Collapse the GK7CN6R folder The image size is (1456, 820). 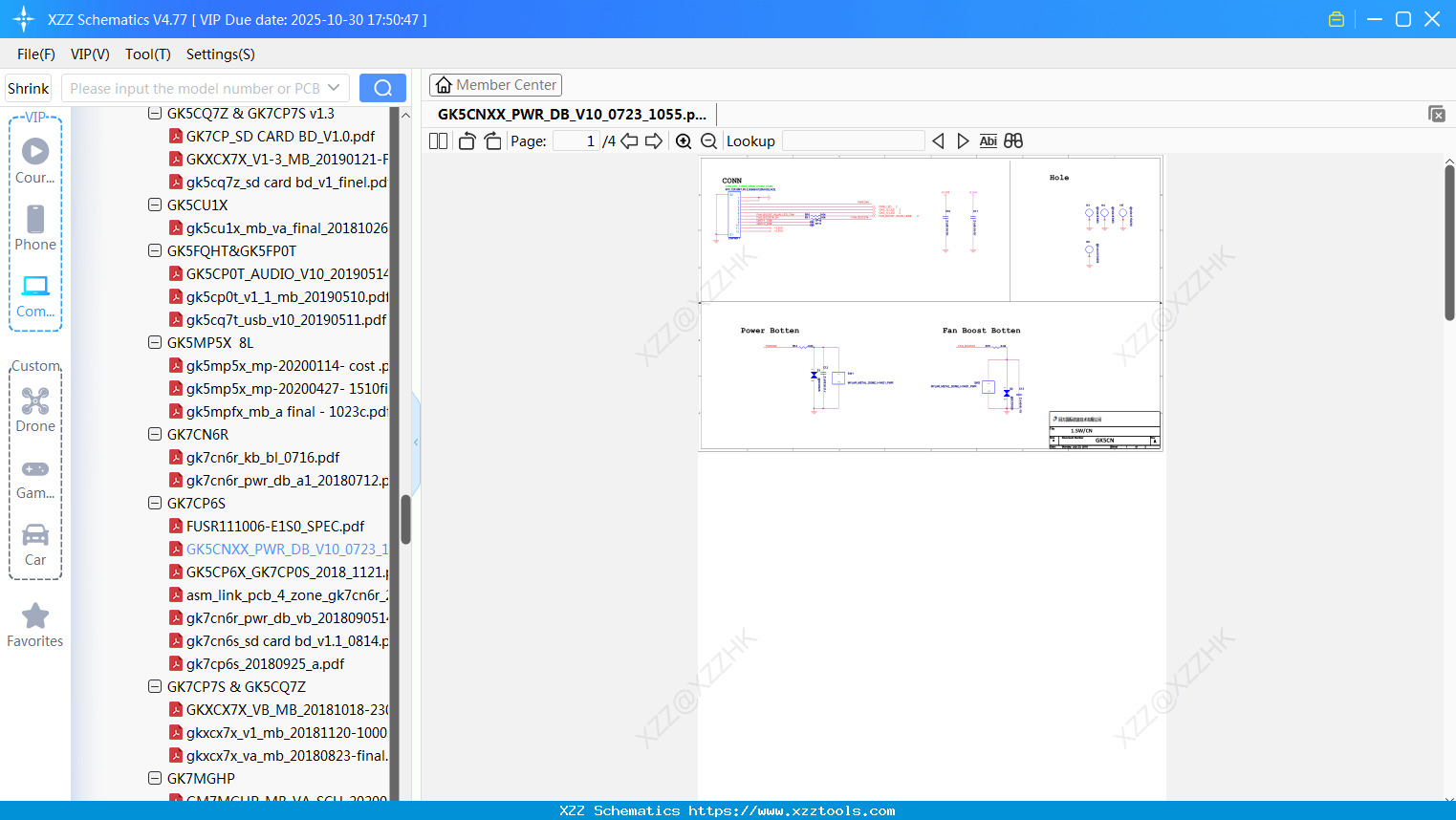tap(155, 435)
